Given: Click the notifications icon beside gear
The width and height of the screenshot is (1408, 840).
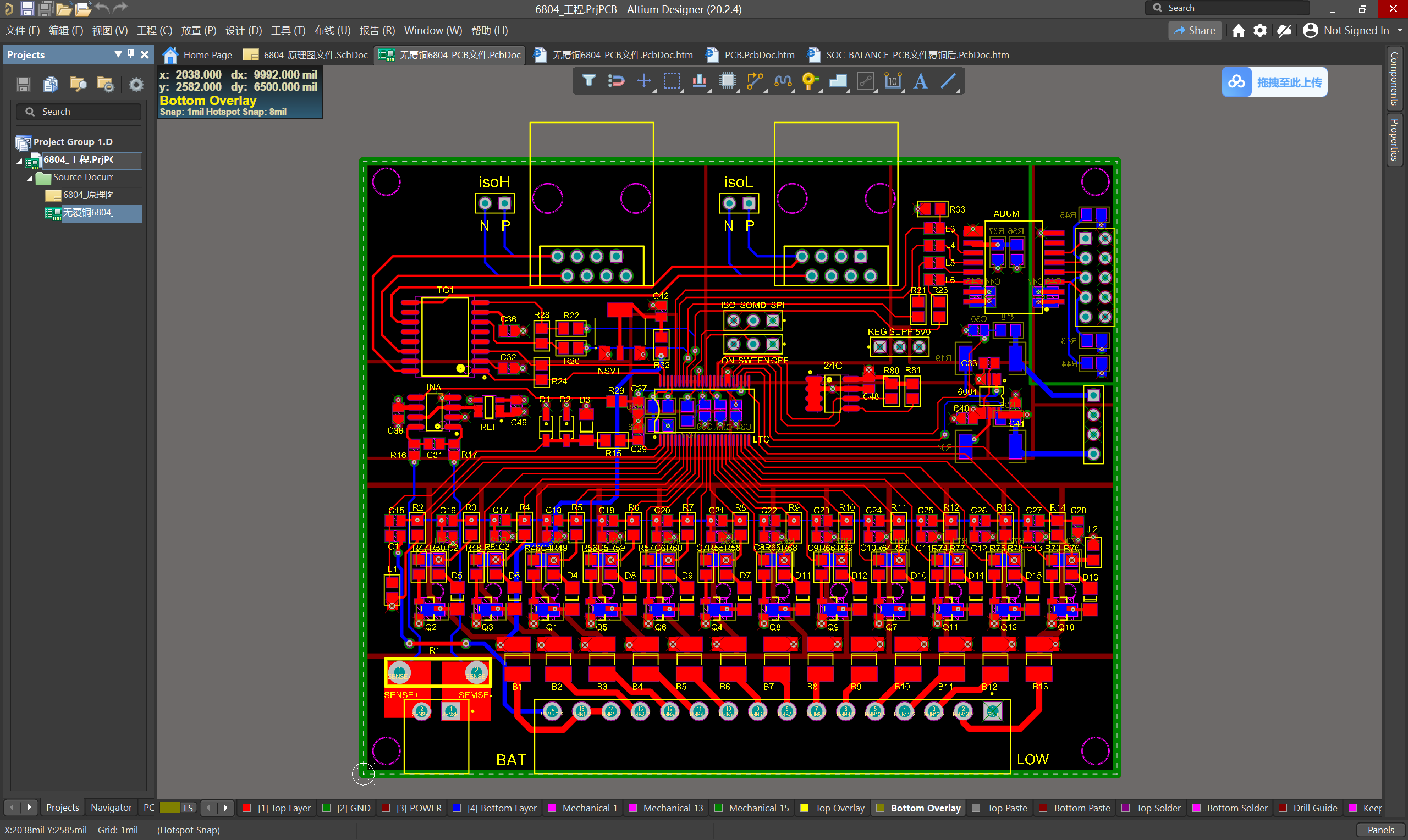Looking at the screenshot, I should 1284,31.
